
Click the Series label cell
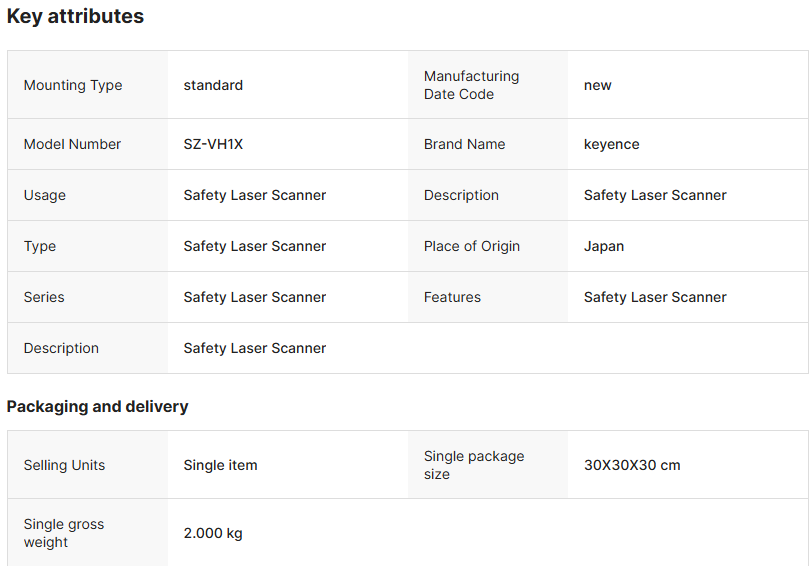coord(44,297)
